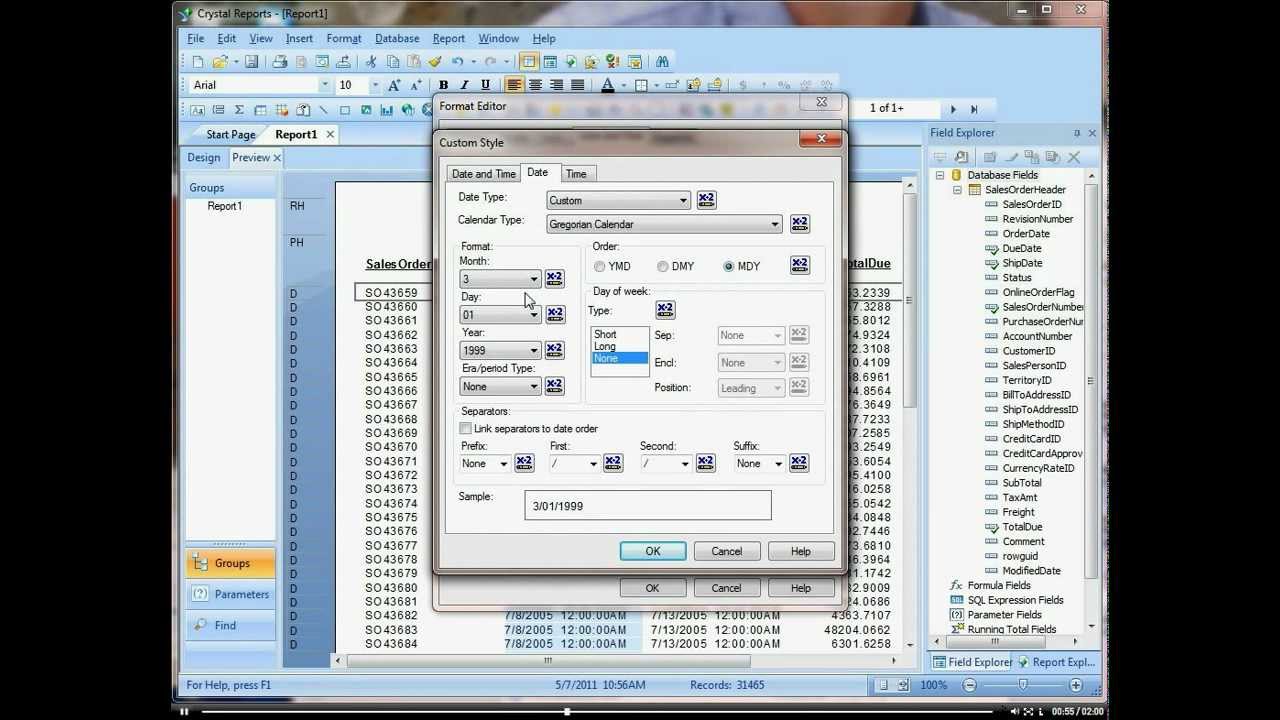Open the Era/period Type dropdown
Viewport: 1280px width, 720px height.
coord(534,387)
